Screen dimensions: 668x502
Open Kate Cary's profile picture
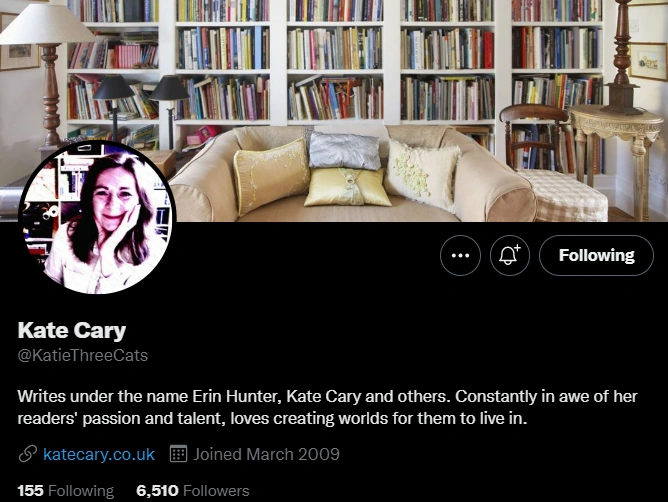coord(98,217)
